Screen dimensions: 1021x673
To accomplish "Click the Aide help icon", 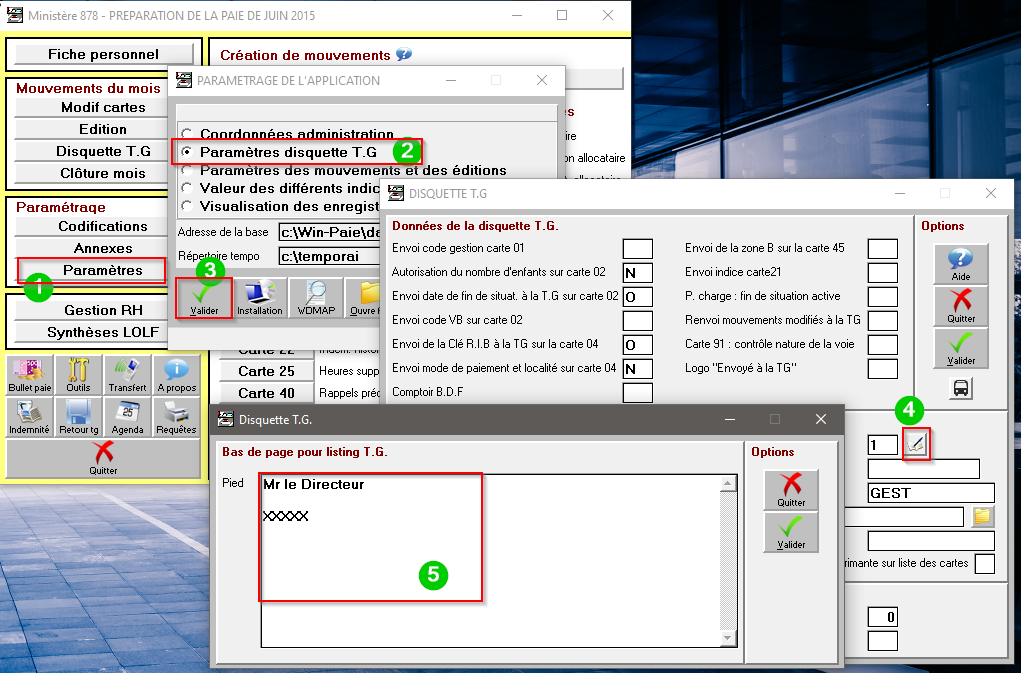I will (960, 265).
